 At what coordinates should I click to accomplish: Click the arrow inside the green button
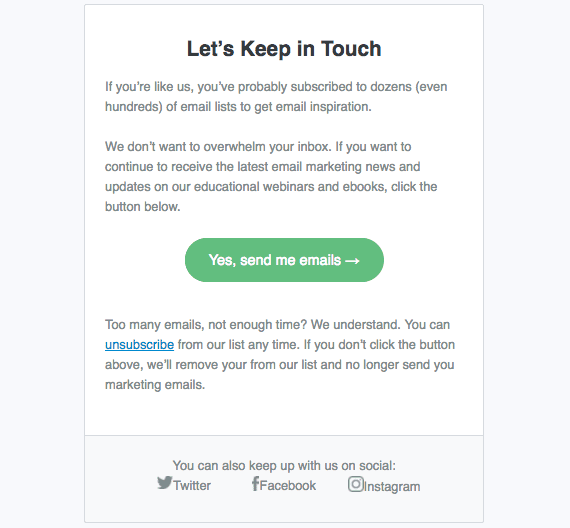pos(352,261)
